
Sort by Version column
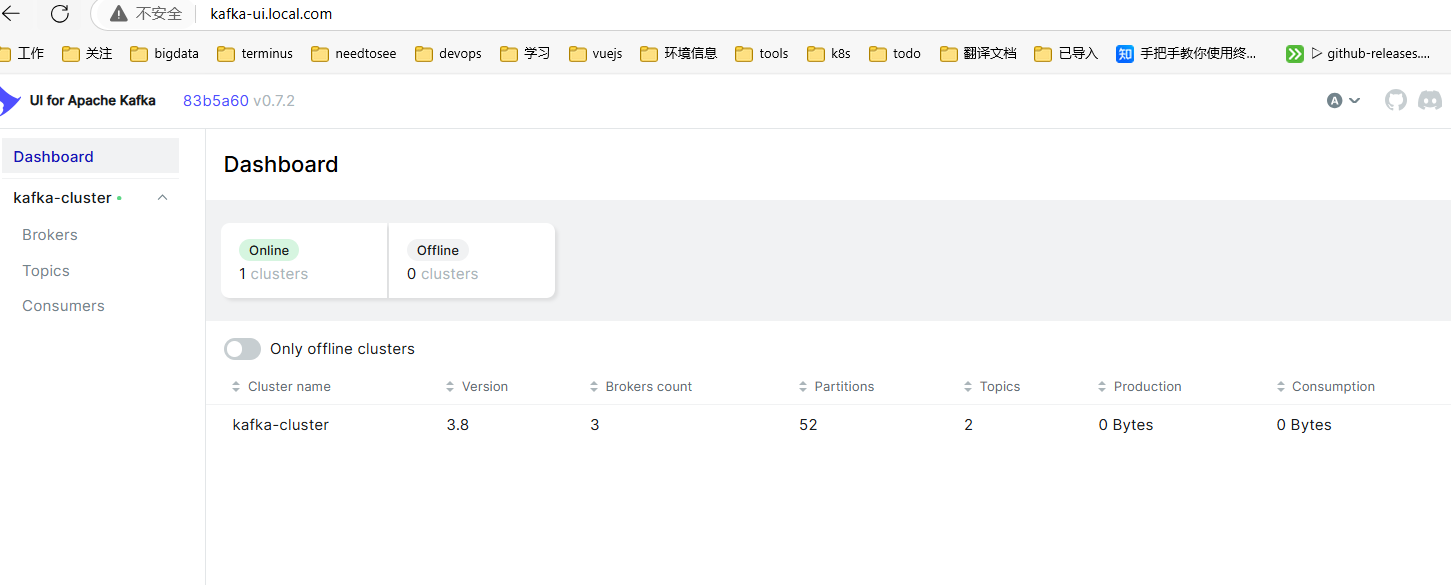[477, 386]
